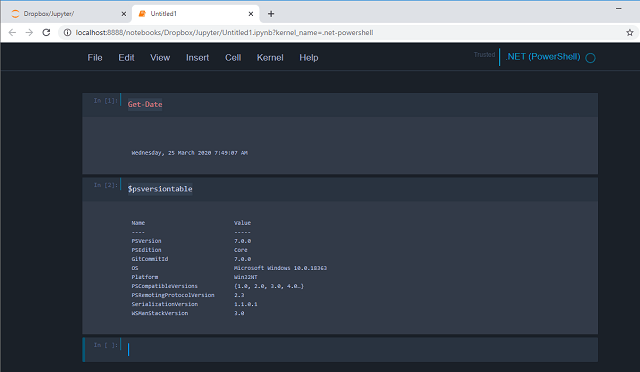Viewport: 640px width, 372px height.
Task: Reload the page with the refresh icon
Action: click(46, 33)
